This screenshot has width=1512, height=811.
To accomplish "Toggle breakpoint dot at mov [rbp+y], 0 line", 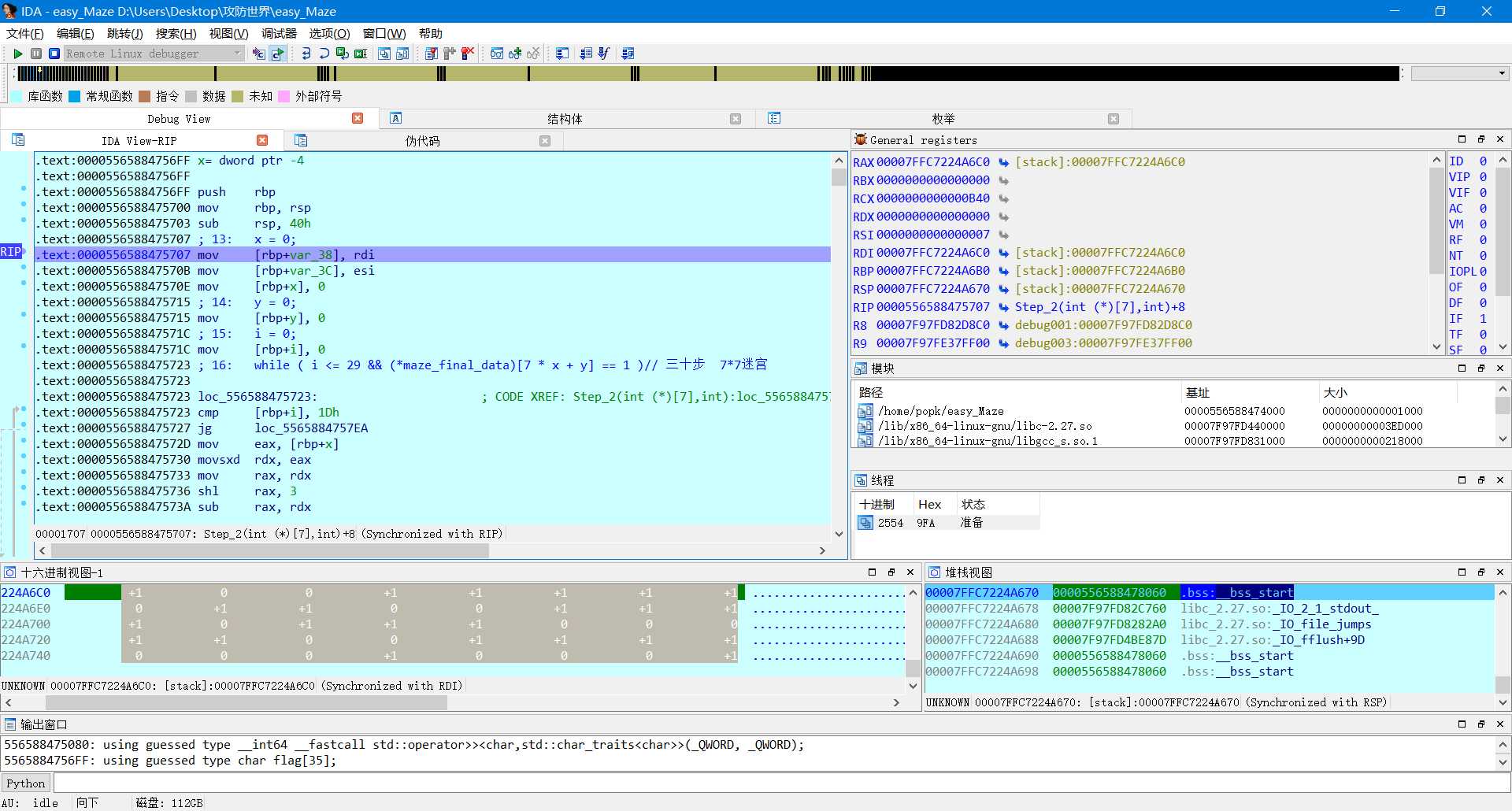I will click(x=24, y=315).
